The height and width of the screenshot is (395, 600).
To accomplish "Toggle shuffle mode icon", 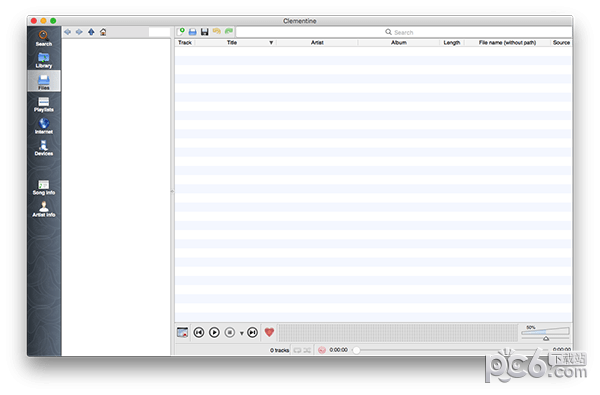I will pos(307,350).
